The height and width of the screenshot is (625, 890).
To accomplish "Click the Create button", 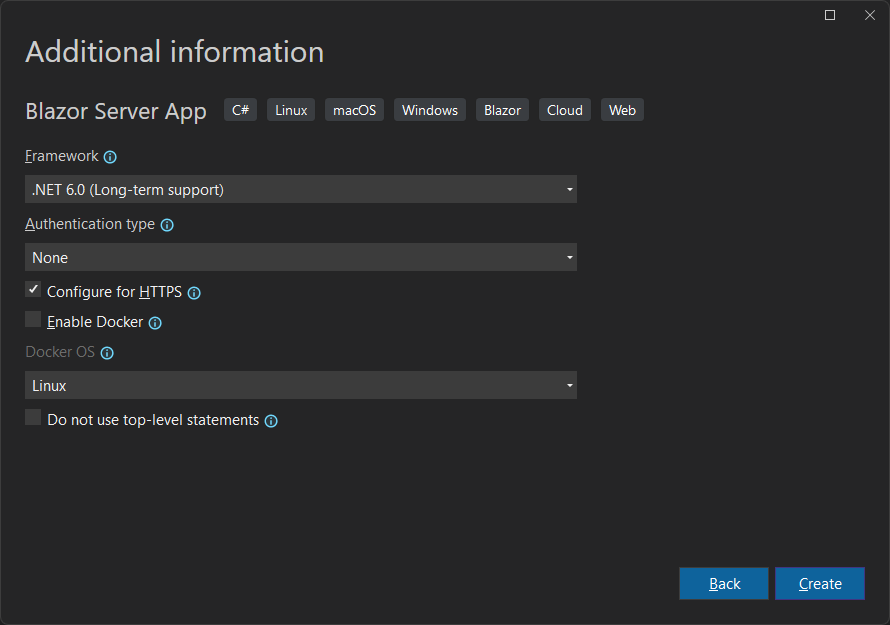I will click(820, 584).
